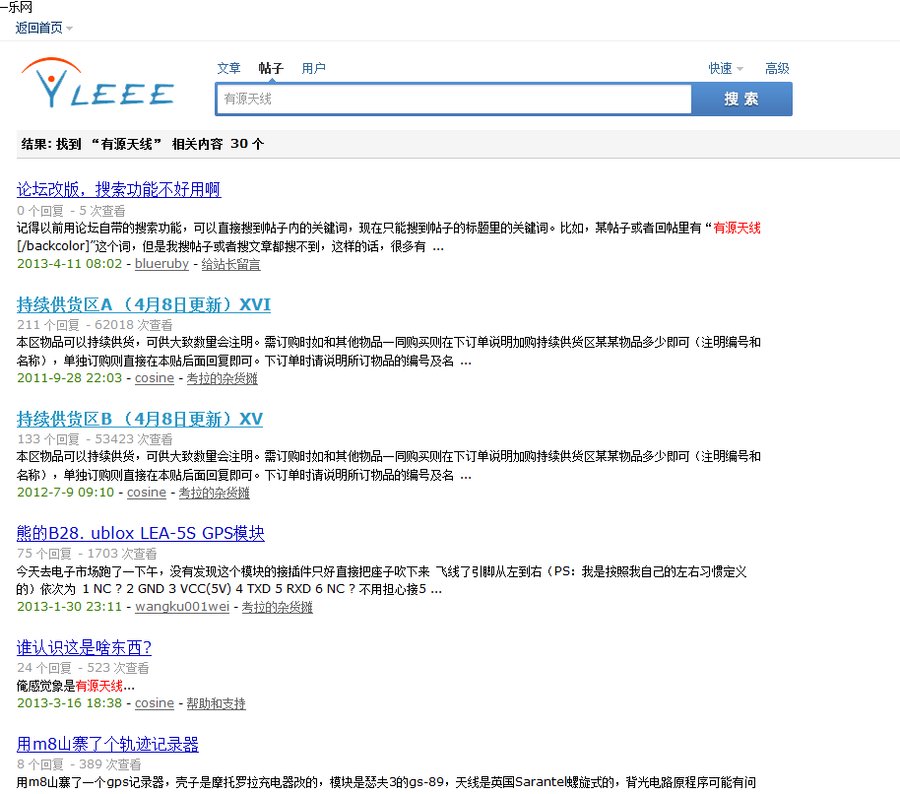Viewport: 900px width, 794px height.
Task: View cosine's user profile
Action: pos(154,378)
